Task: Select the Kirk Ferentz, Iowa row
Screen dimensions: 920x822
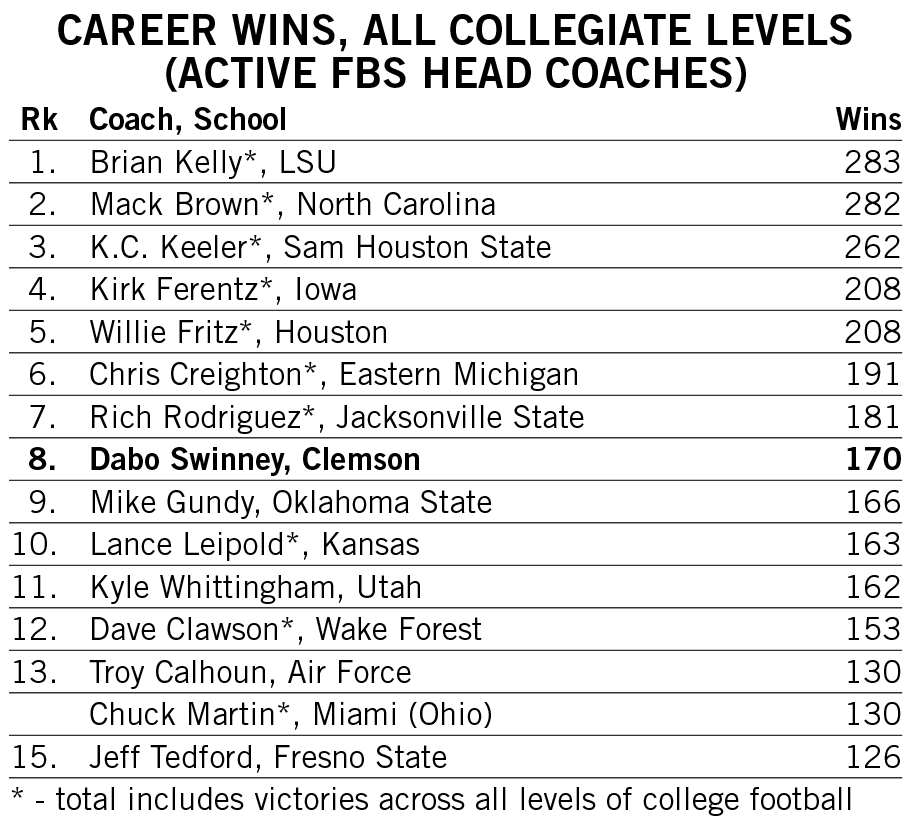Action: click(x=455, y=289)
